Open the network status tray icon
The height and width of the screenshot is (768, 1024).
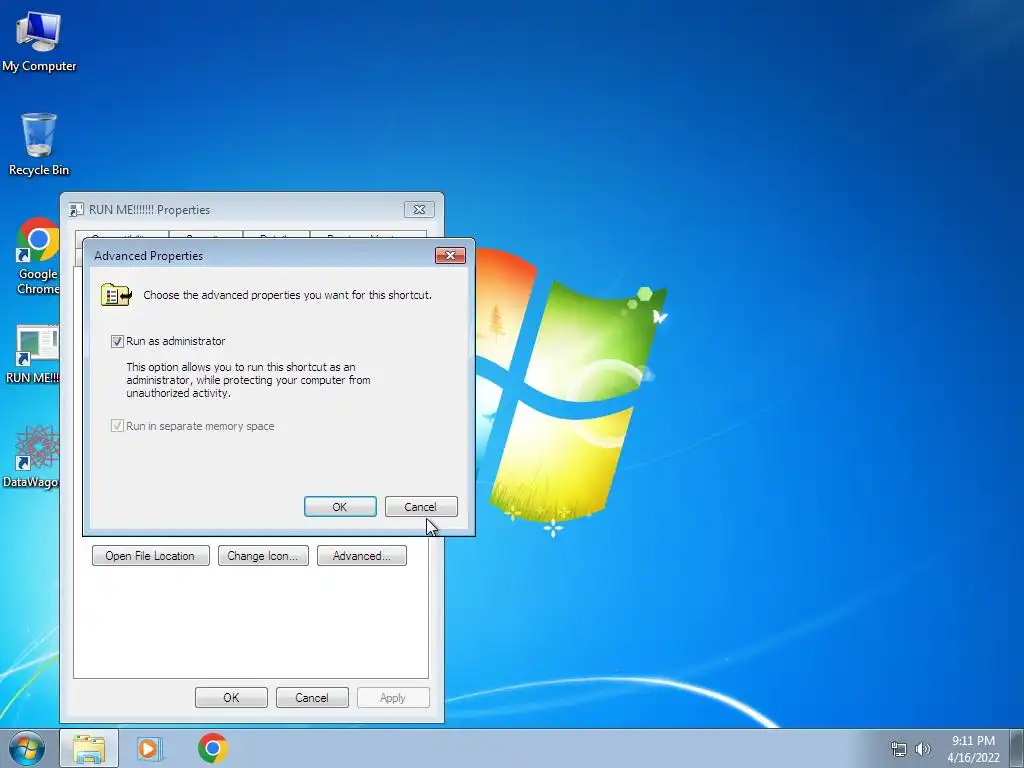click(x=899, y=749)
